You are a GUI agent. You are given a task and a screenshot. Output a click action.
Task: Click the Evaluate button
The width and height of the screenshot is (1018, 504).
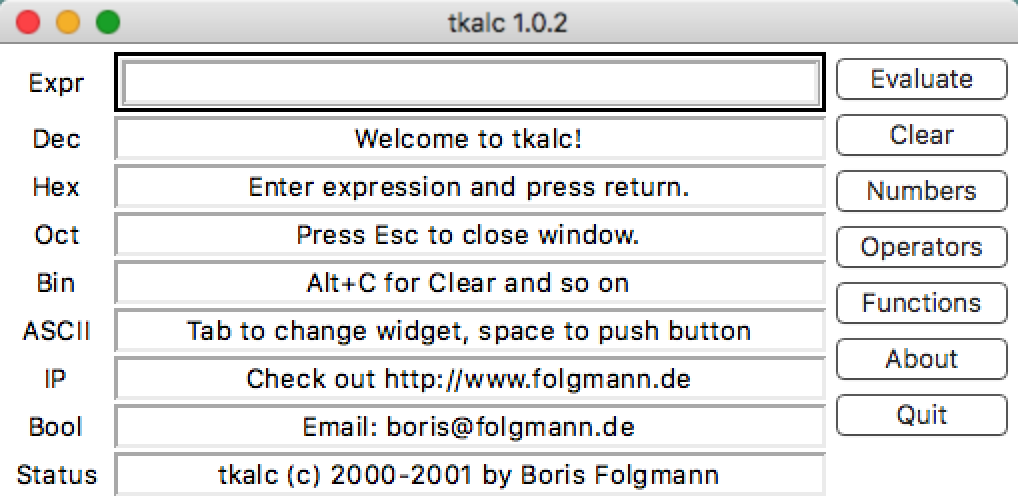[x=921, y=79]
